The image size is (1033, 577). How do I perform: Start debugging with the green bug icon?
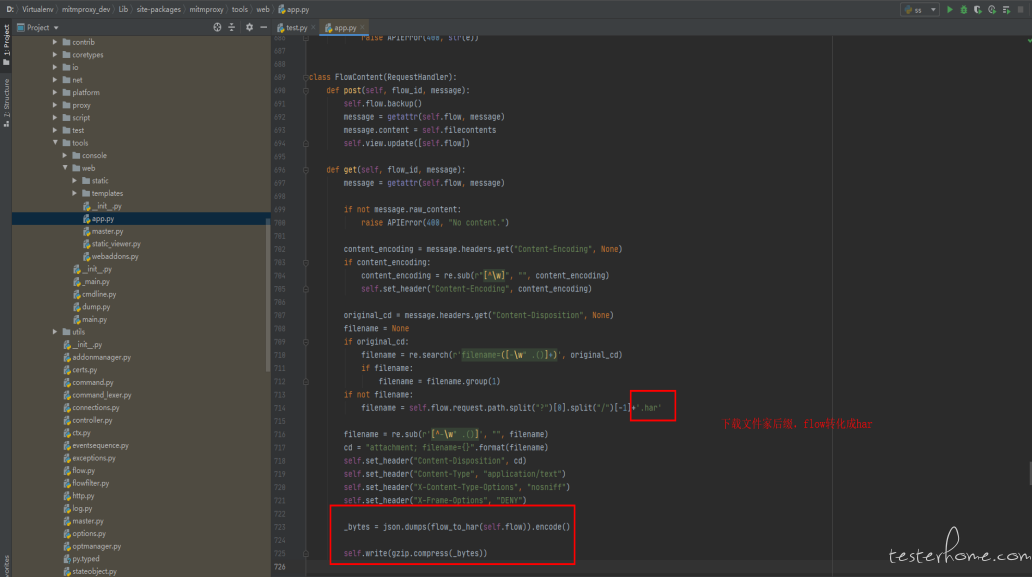coord(963,9)
